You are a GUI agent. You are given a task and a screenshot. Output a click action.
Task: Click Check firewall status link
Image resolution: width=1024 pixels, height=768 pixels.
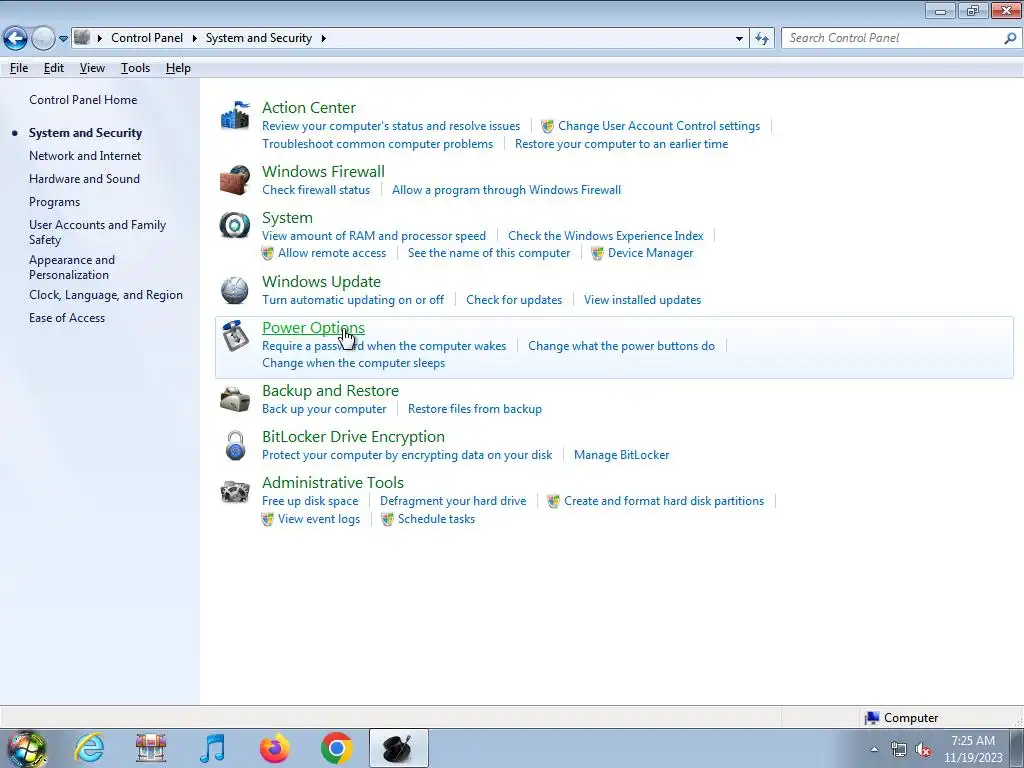click(x=316, y=190)
